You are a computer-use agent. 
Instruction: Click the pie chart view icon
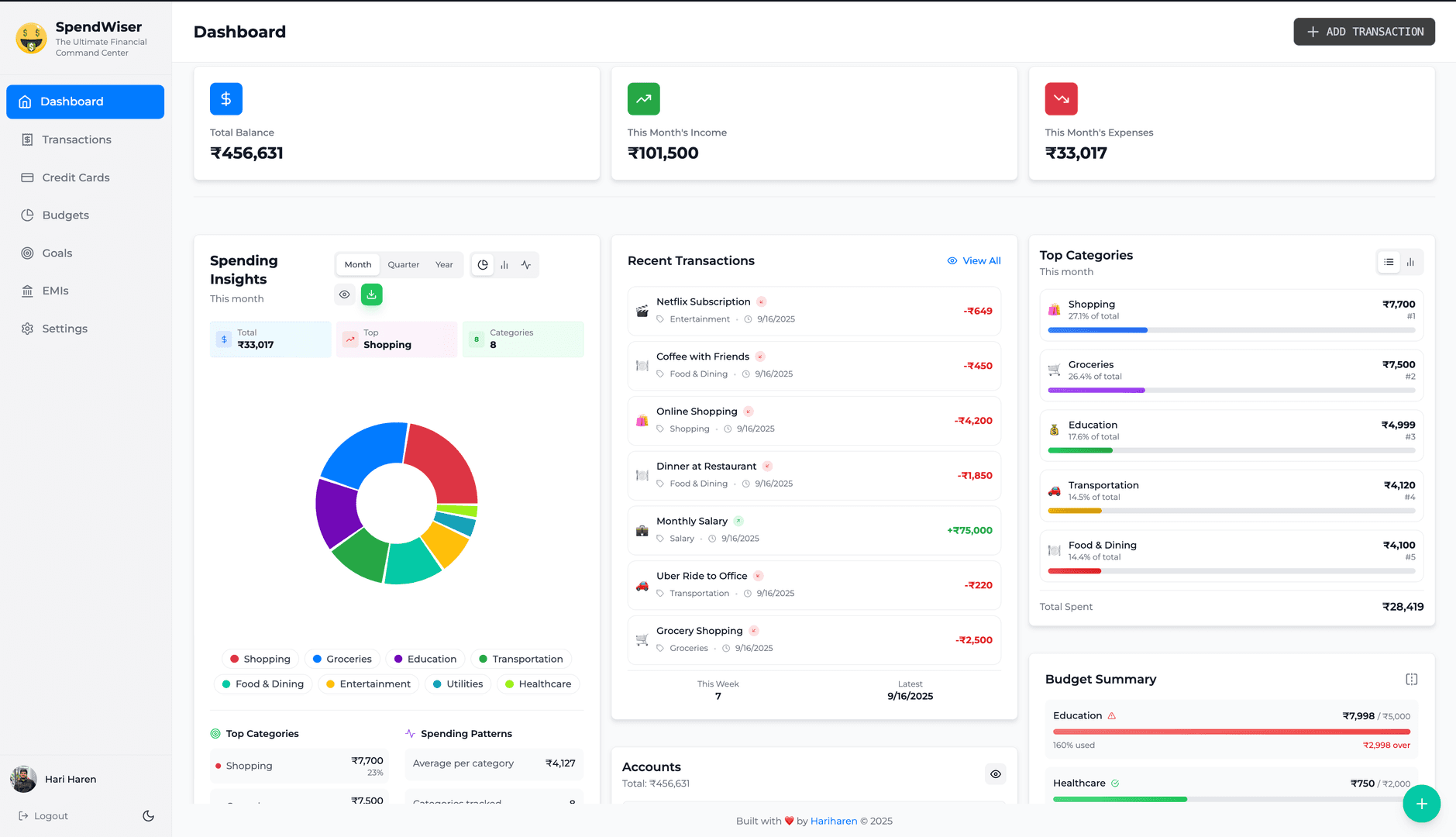(x=483, y=265)
